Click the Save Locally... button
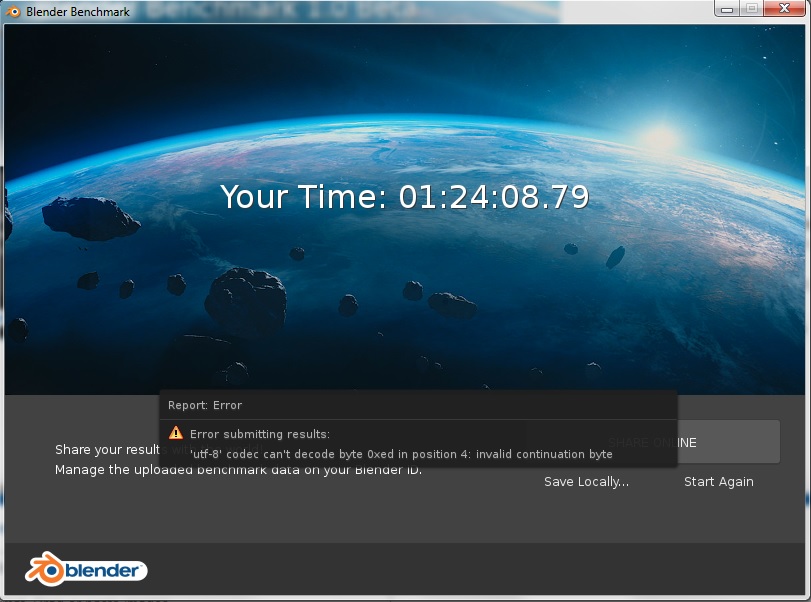Viewport: 811px width, 602px height. point(587,482)
